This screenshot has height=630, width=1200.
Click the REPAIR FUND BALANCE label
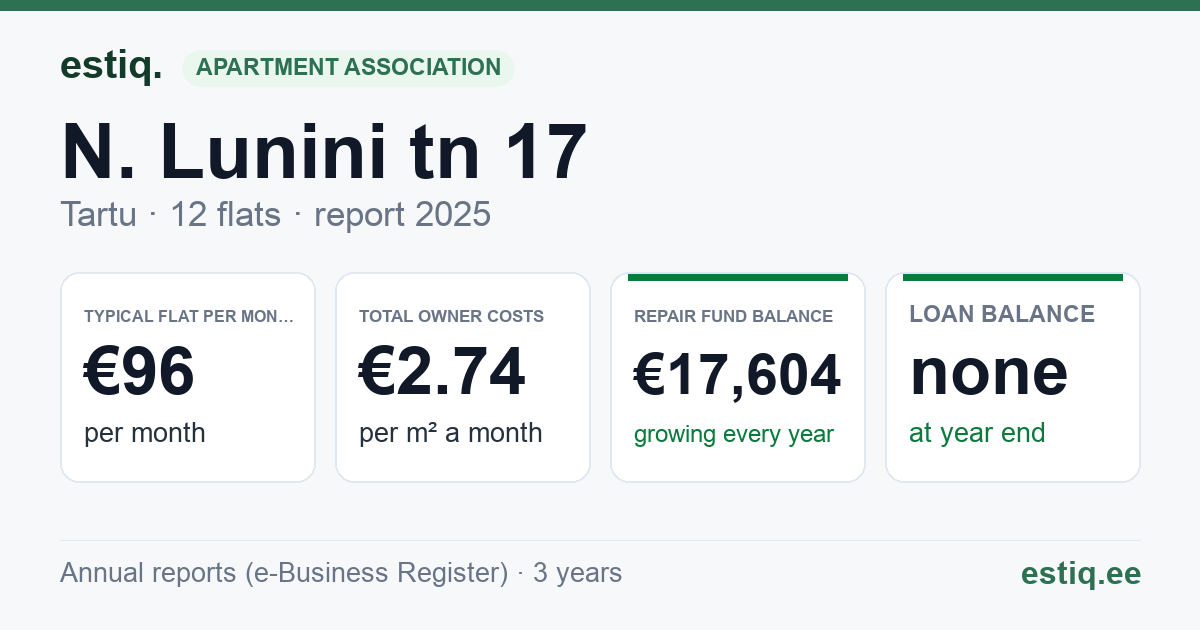[733, 316]
